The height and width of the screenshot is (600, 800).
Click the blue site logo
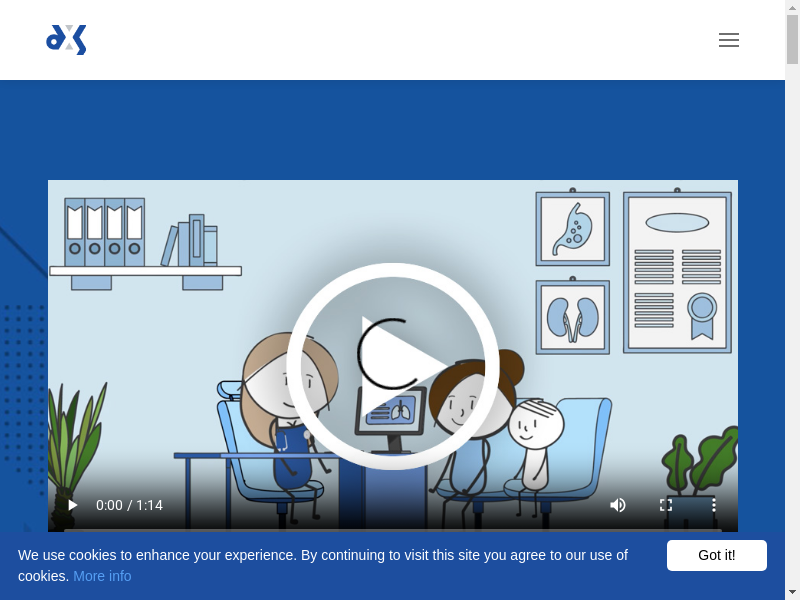click(x=66, y=40)
